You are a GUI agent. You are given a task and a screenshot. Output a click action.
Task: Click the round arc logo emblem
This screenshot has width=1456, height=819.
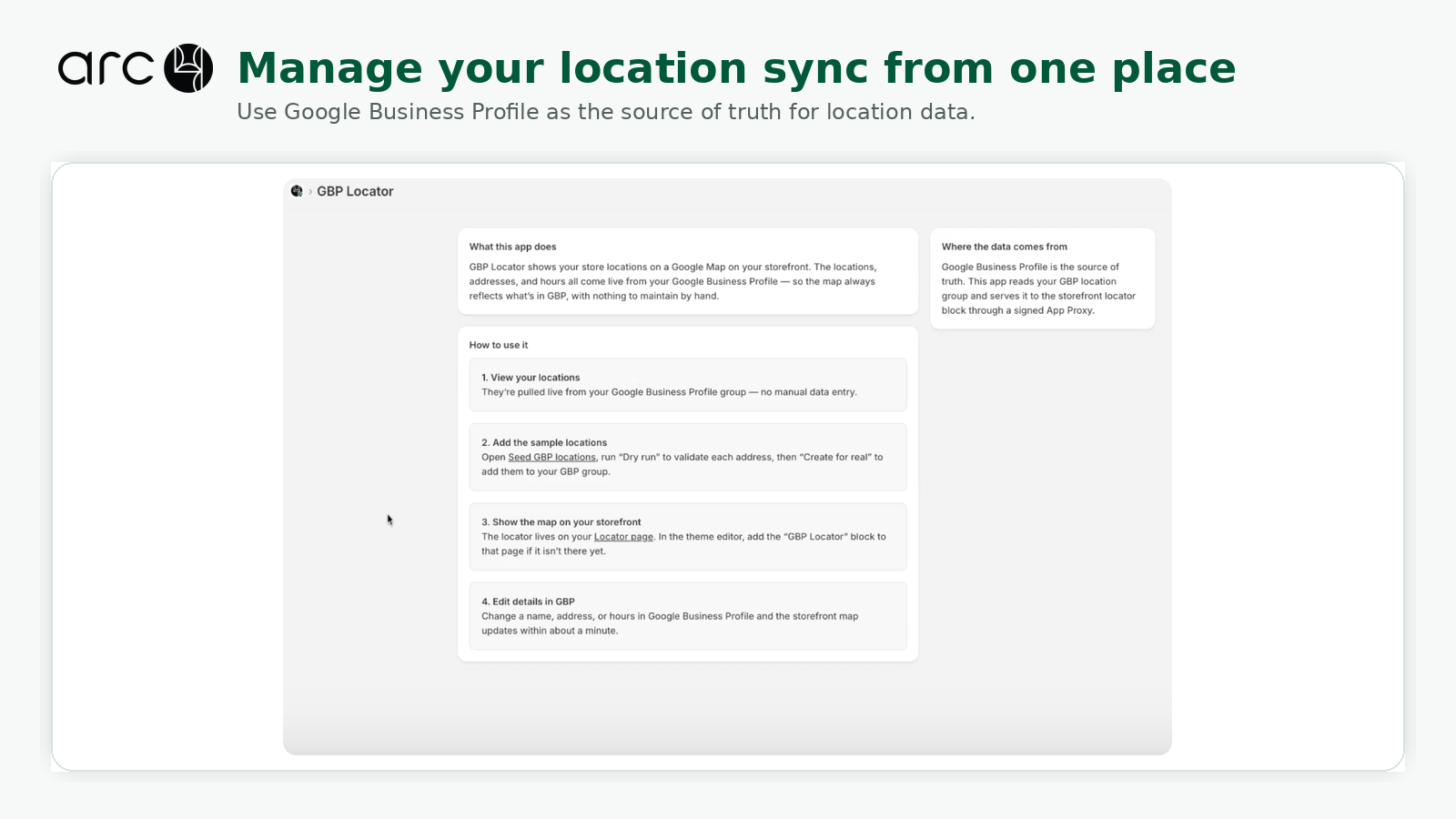tap(188, 68)
